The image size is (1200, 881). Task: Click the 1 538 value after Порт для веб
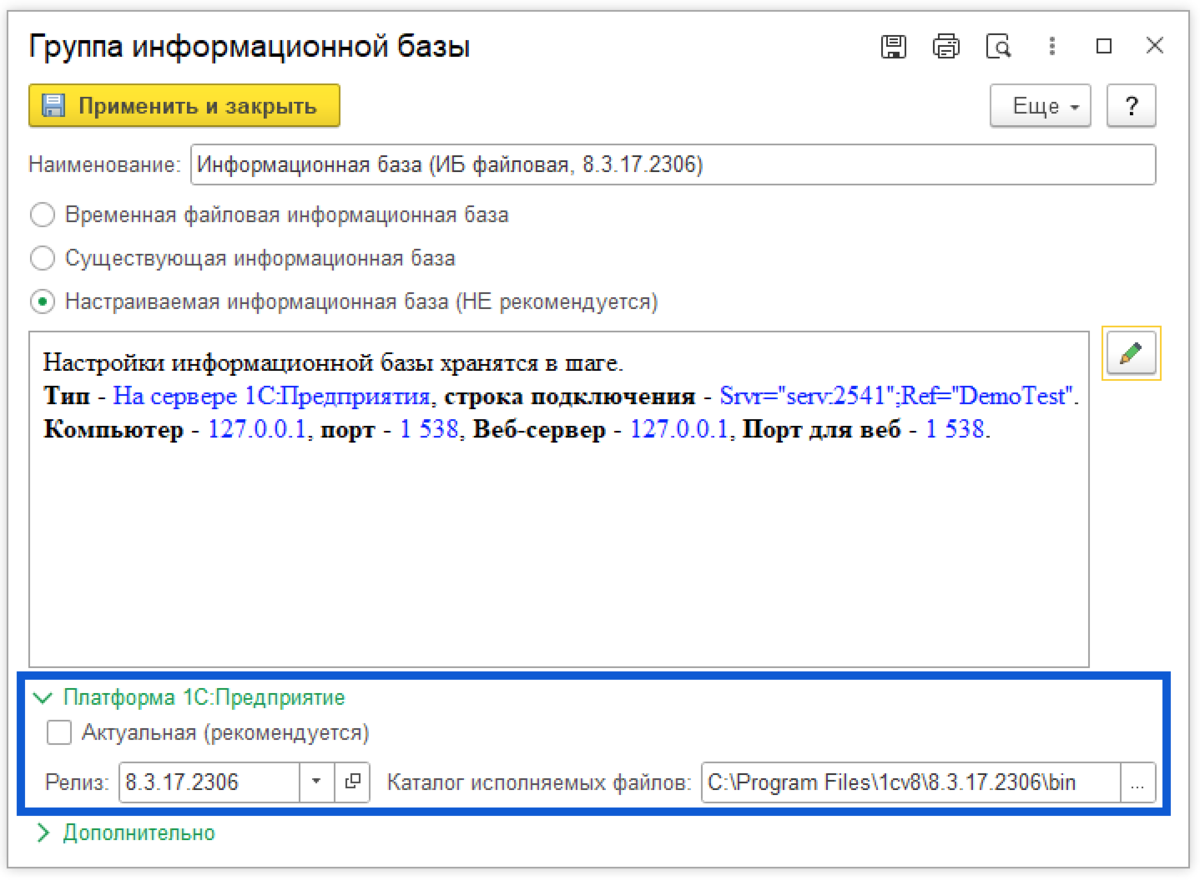click(x=957, y=431)
